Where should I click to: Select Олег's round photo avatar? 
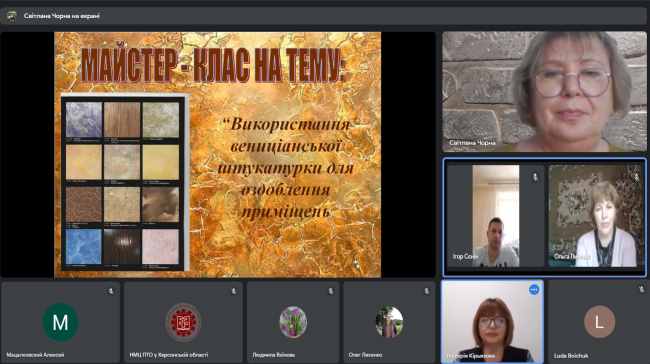(389, 322)
